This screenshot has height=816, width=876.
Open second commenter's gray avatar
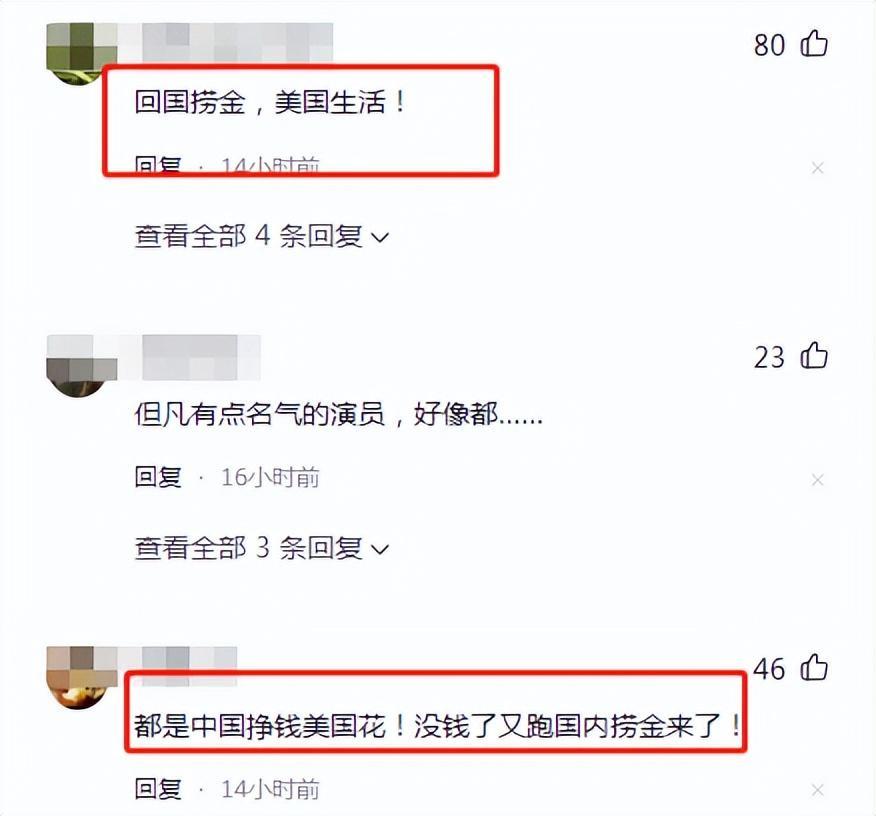coord(78,366)
